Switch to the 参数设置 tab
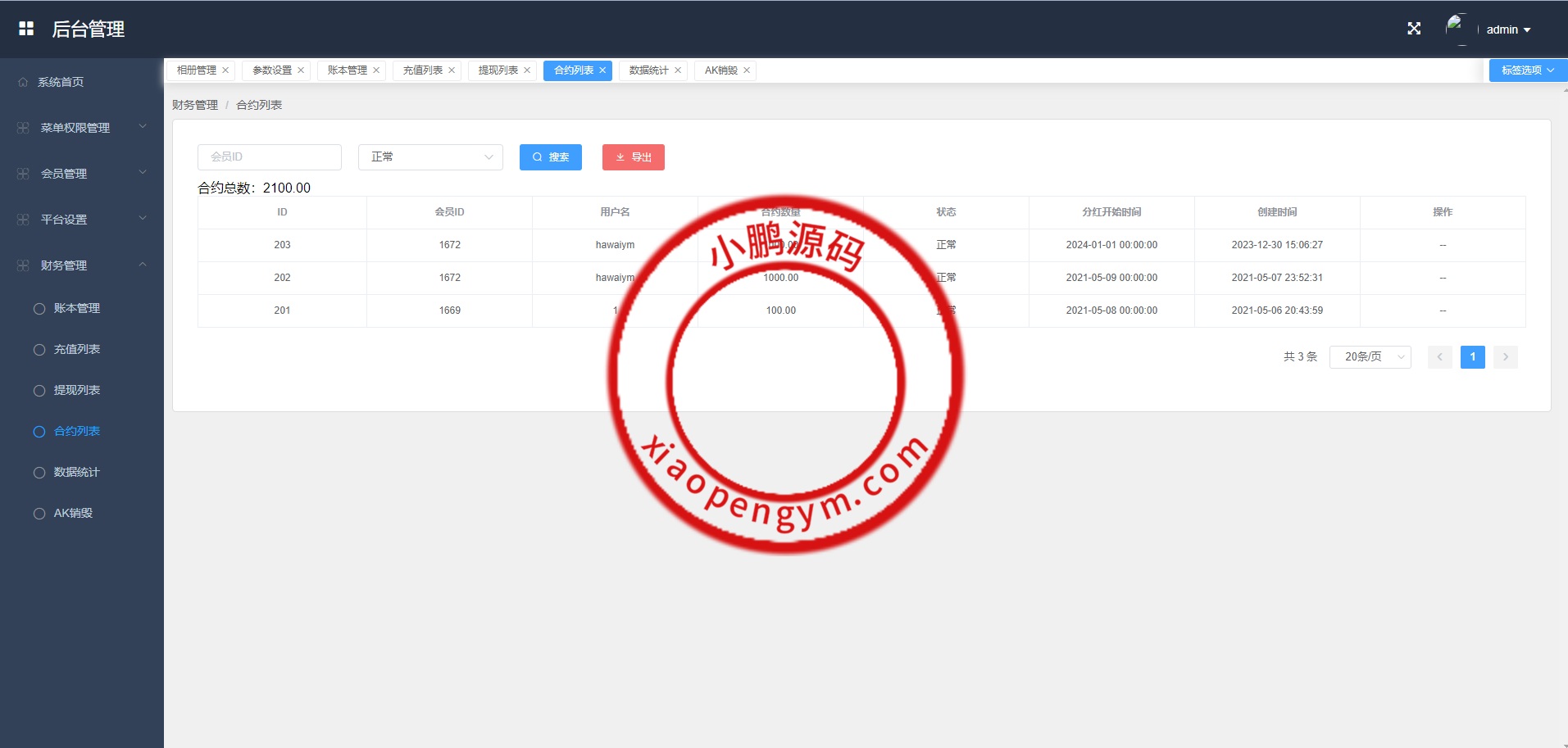The height and width of the screenshot is (748, 1568). coord(271,70)
